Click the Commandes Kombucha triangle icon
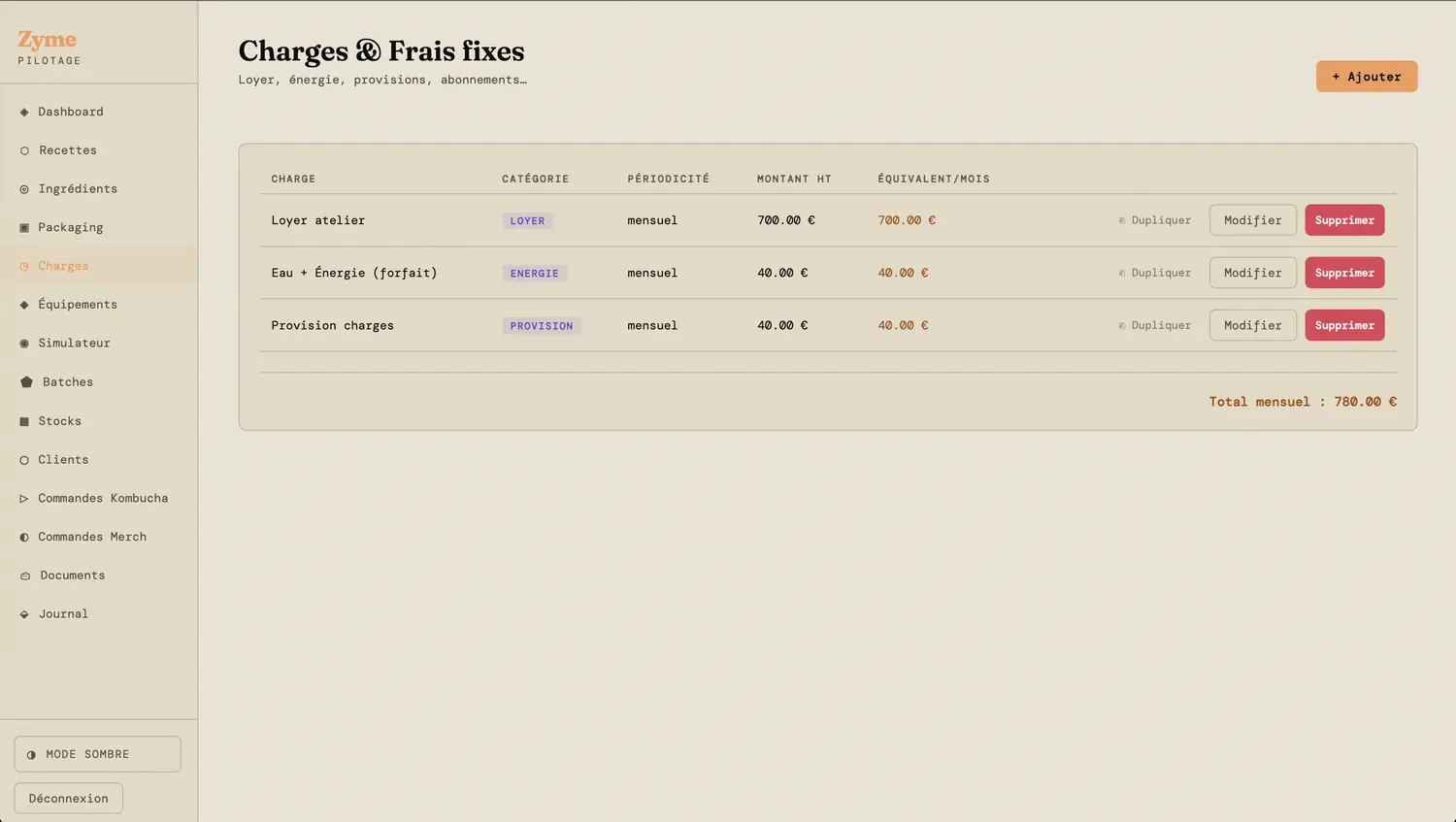The width and height of the screenshot is (1456, 822). tap(24, 499)
